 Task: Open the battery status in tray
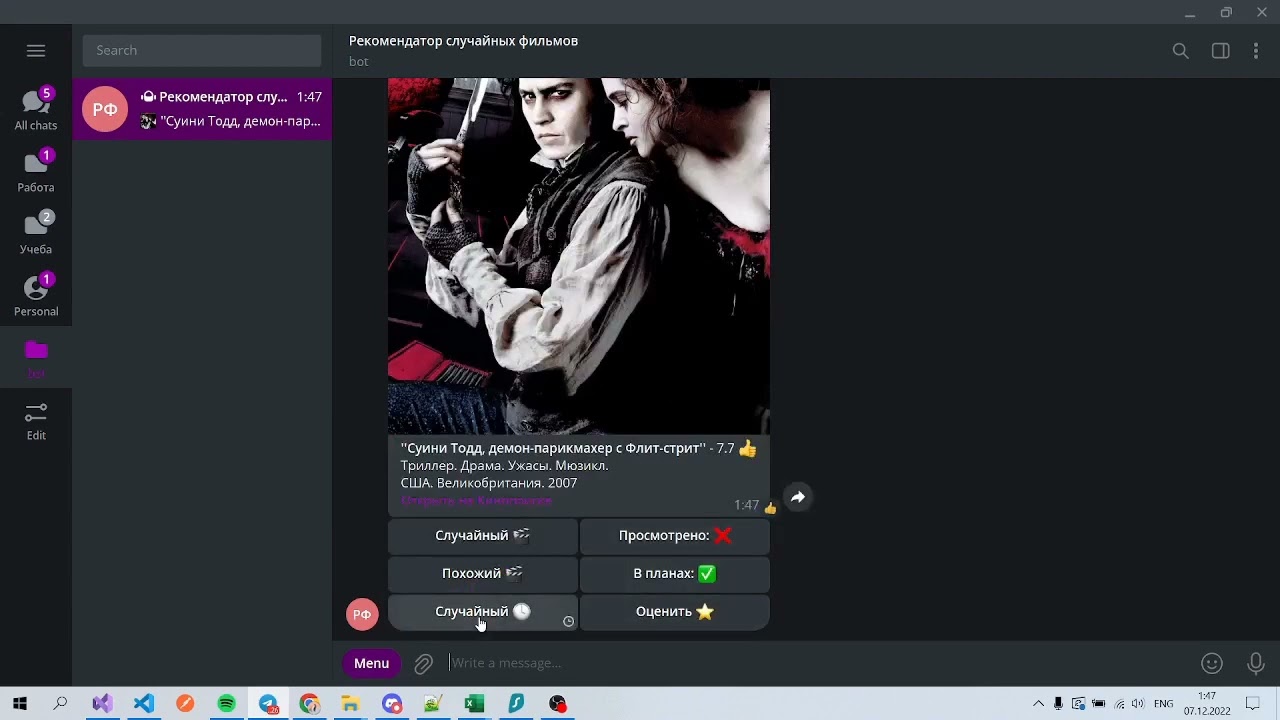coord(1098,704)
